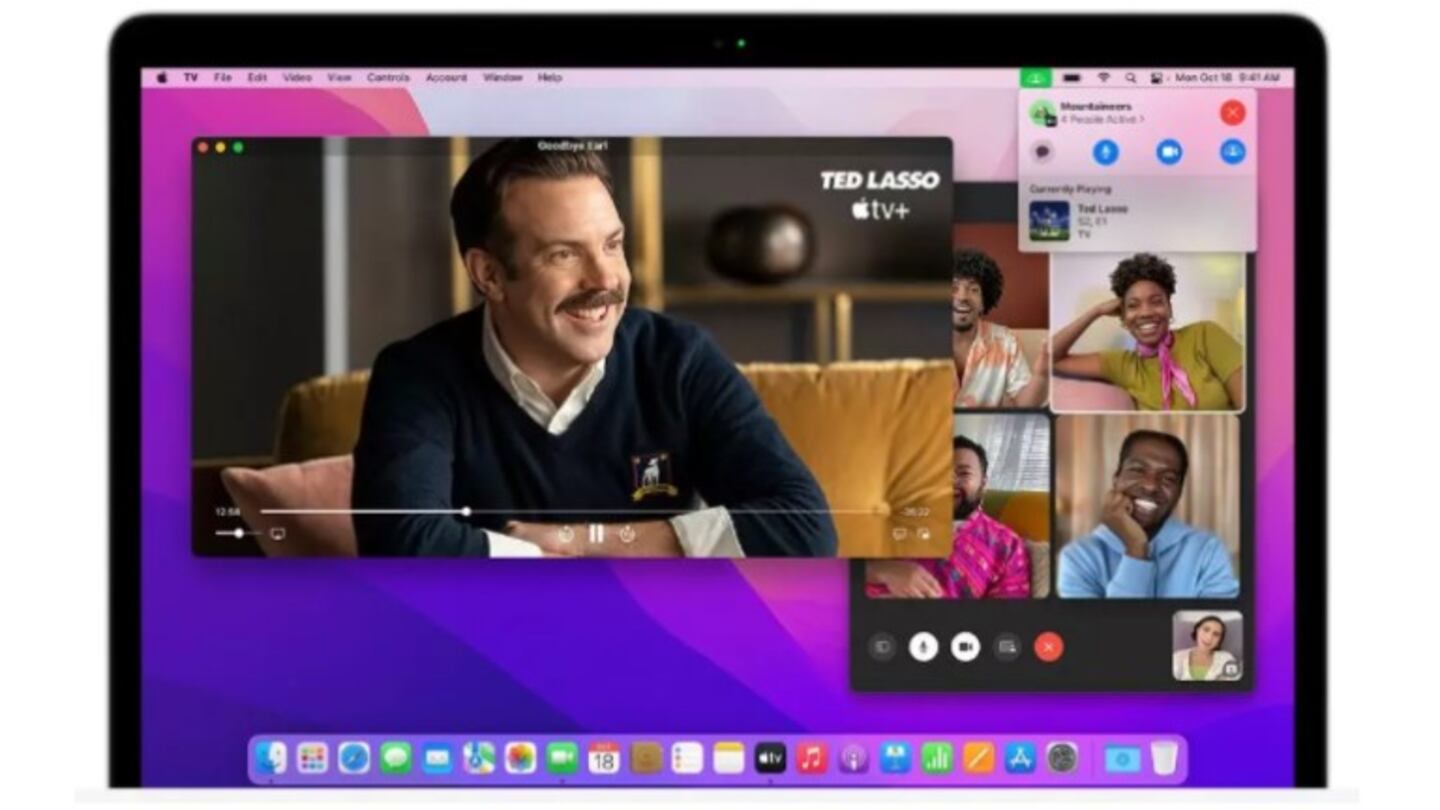Open the TV menu
The width and height of the screenshot is (1440, 810).
pyautogui.click(x=190, y=77)
